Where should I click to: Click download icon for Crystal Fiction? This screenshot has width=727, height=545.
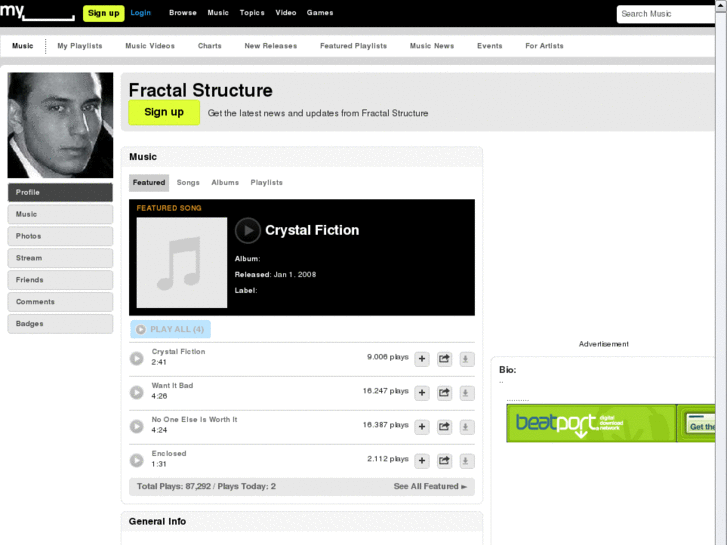[466, 359]
